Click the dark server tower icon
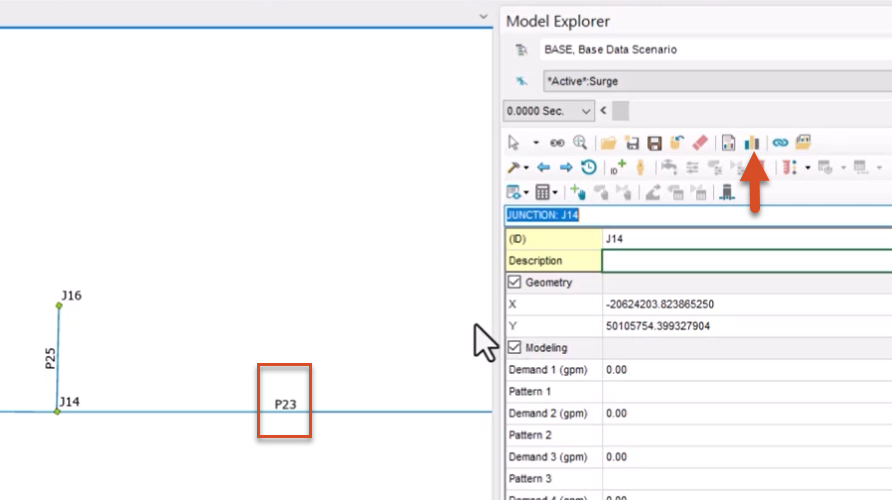The image size is (892, 500). tap(727, 192)
